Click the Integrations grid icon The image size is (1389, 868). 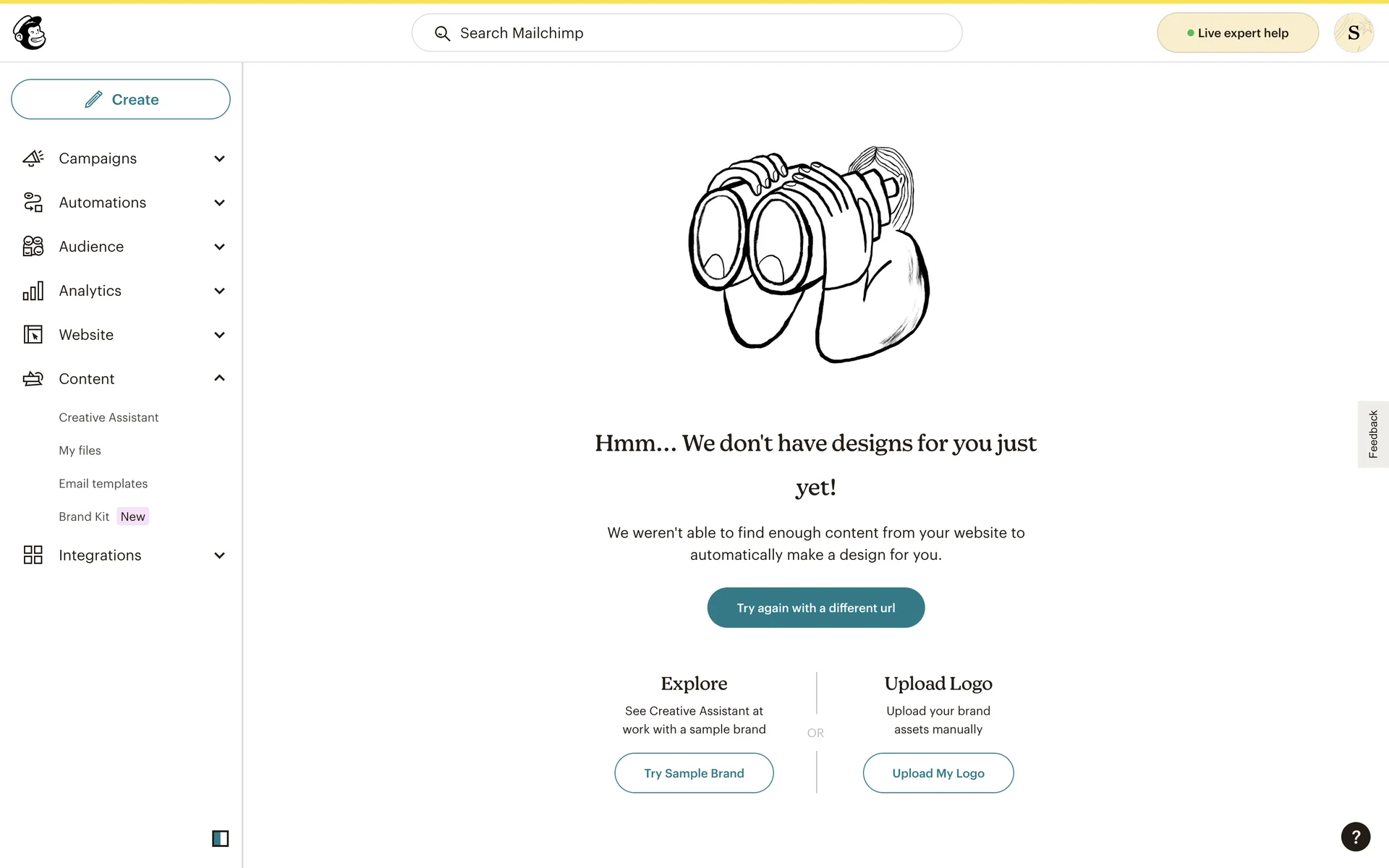(33, 556)
